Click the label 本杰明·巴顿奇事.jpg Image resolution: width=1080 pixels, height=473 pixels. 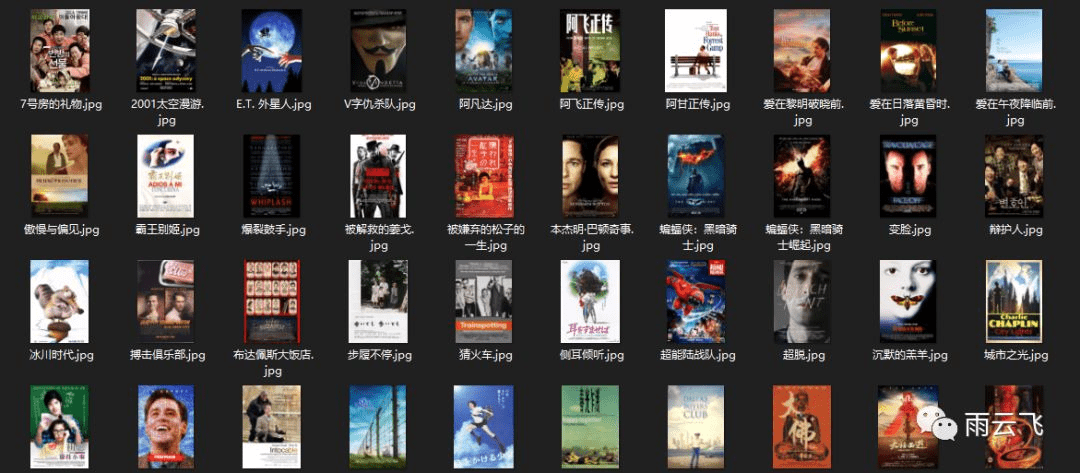click(592, 237)
